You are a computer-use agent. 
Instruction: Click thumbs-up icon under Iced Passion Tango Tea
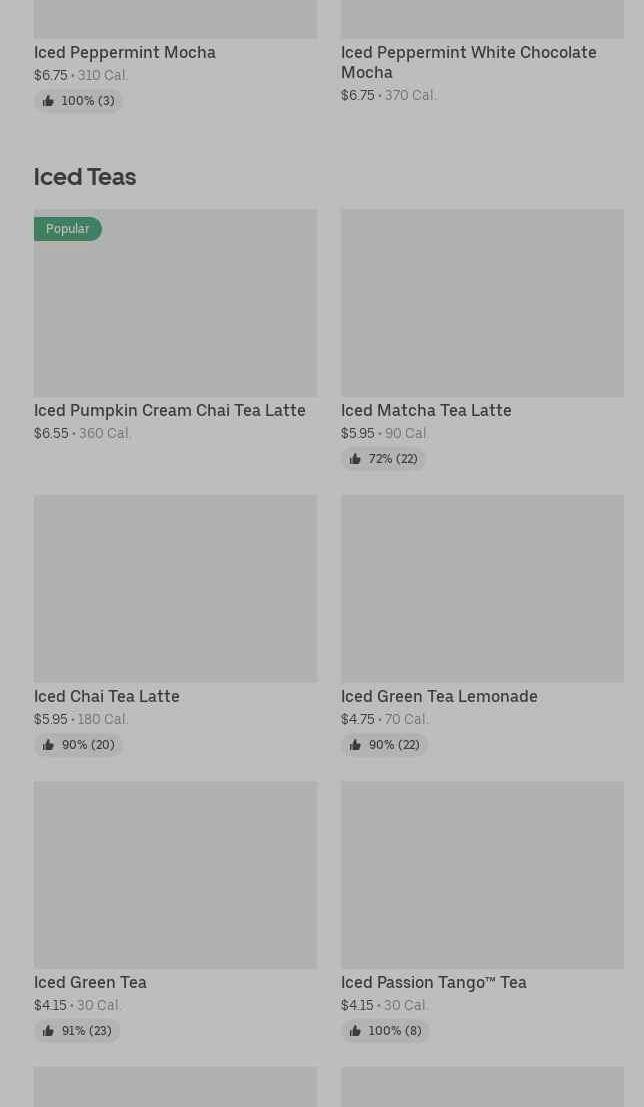(355, 1031)
